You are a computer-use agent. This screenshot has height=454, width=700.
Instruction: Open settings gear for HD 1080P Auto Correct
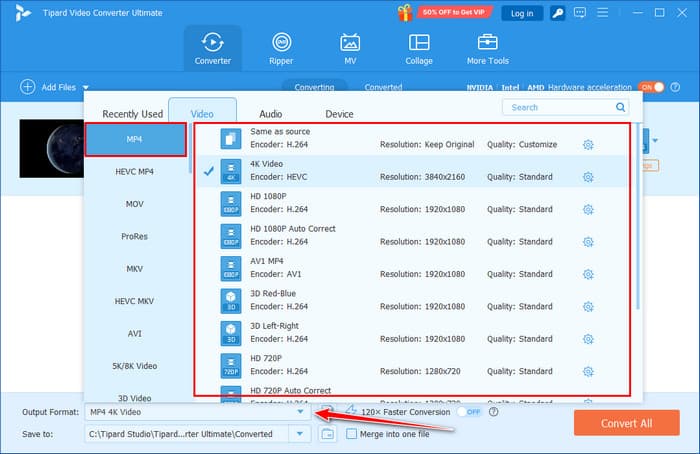[x=588, y=242]
